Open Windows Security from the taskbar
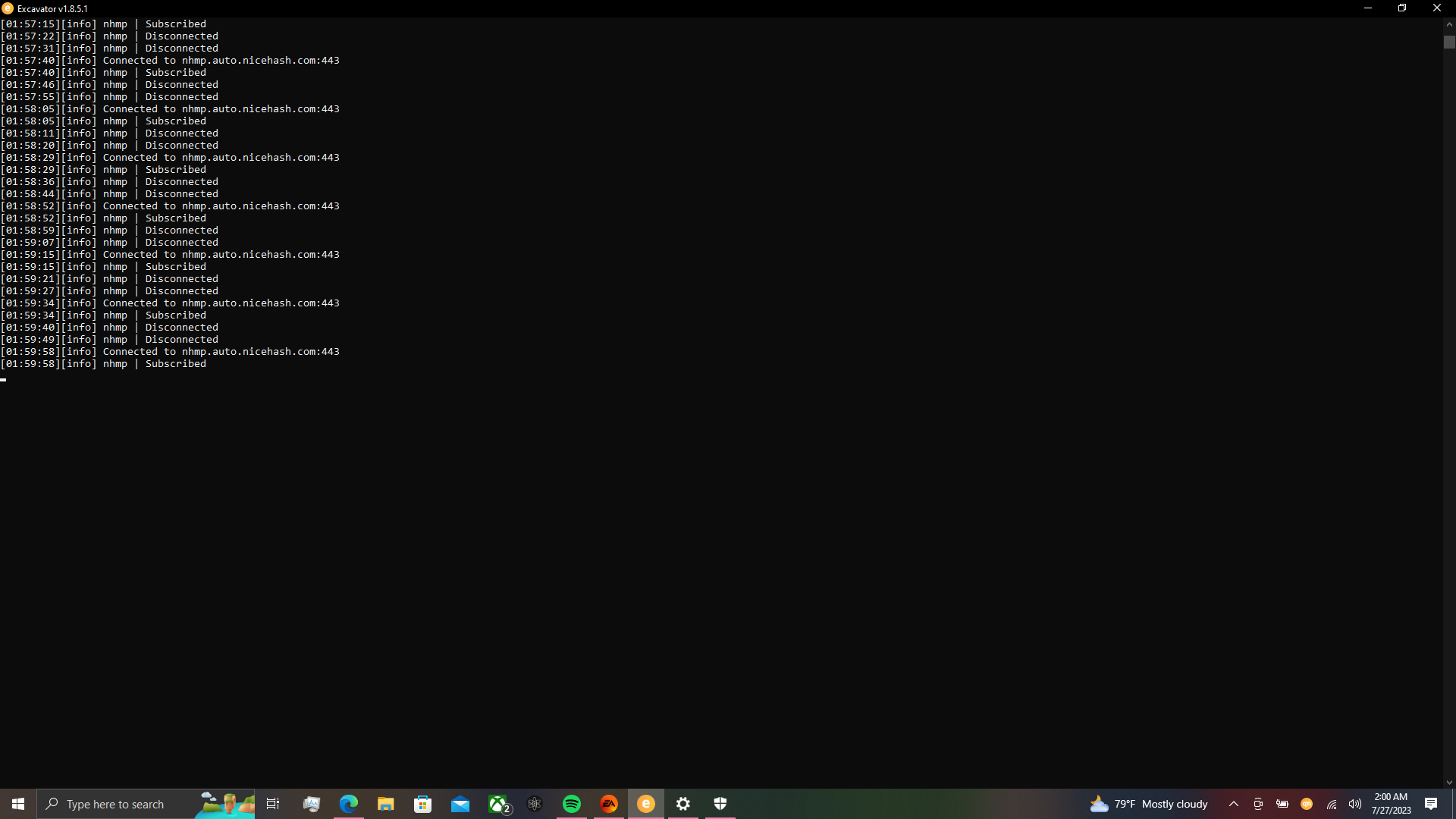The height and width of the screenshot is (819, 1456). (720, 804)
